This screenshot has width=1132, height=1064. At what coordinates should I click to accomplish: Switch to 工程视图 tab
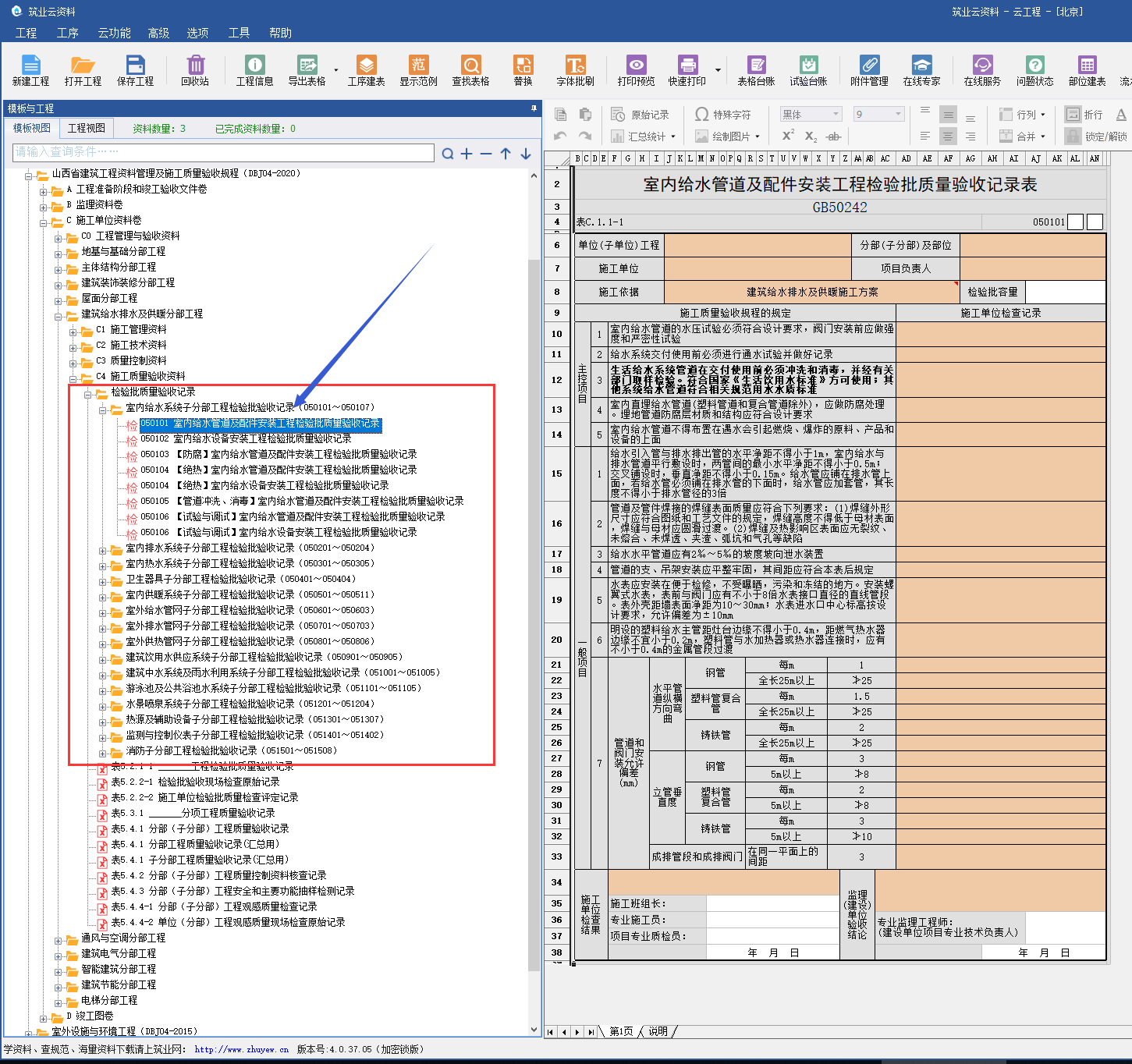[x=86, y=128]
